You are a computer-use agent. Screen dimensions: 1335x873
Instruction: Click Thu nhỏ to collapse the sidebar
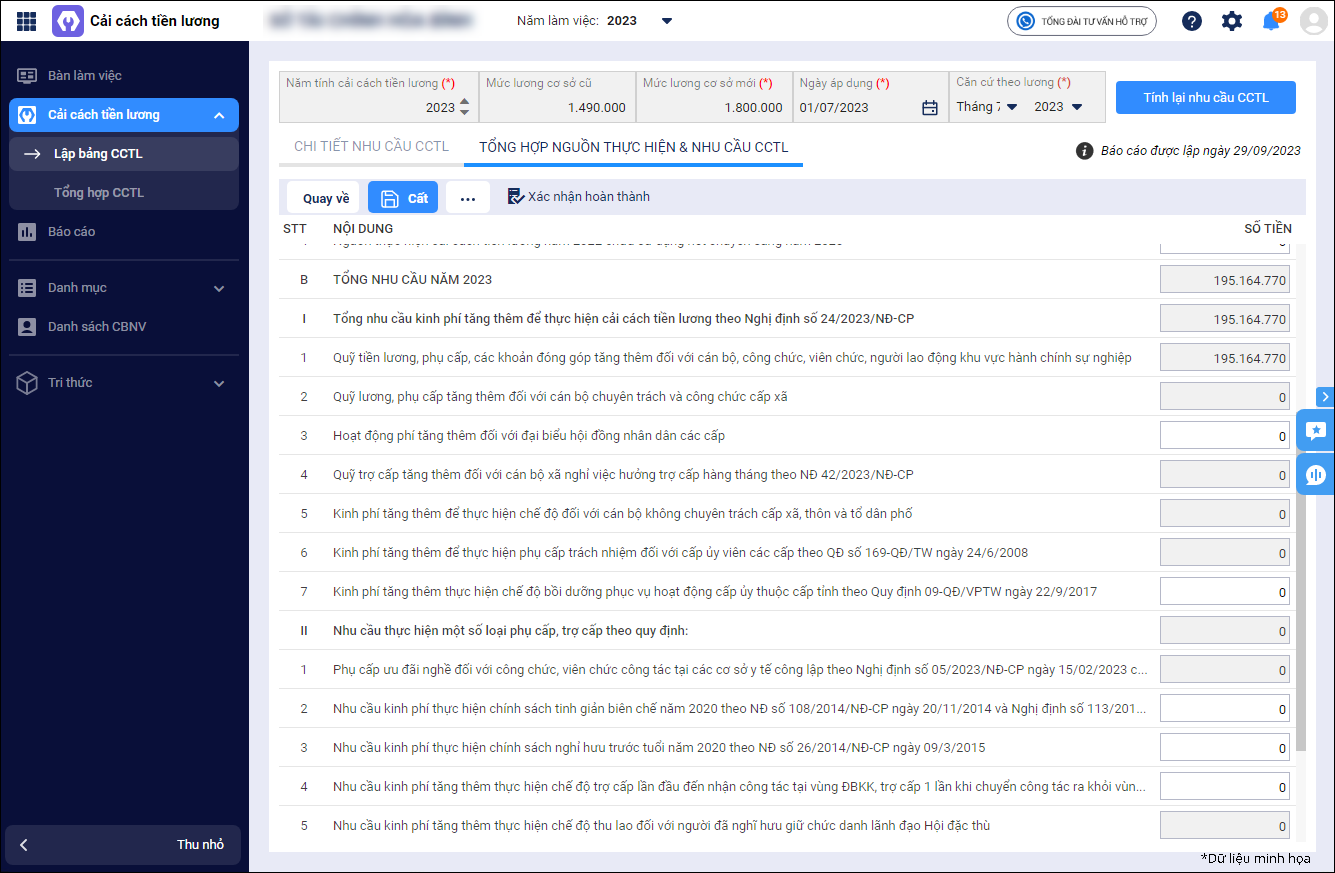tap(123, 845)
